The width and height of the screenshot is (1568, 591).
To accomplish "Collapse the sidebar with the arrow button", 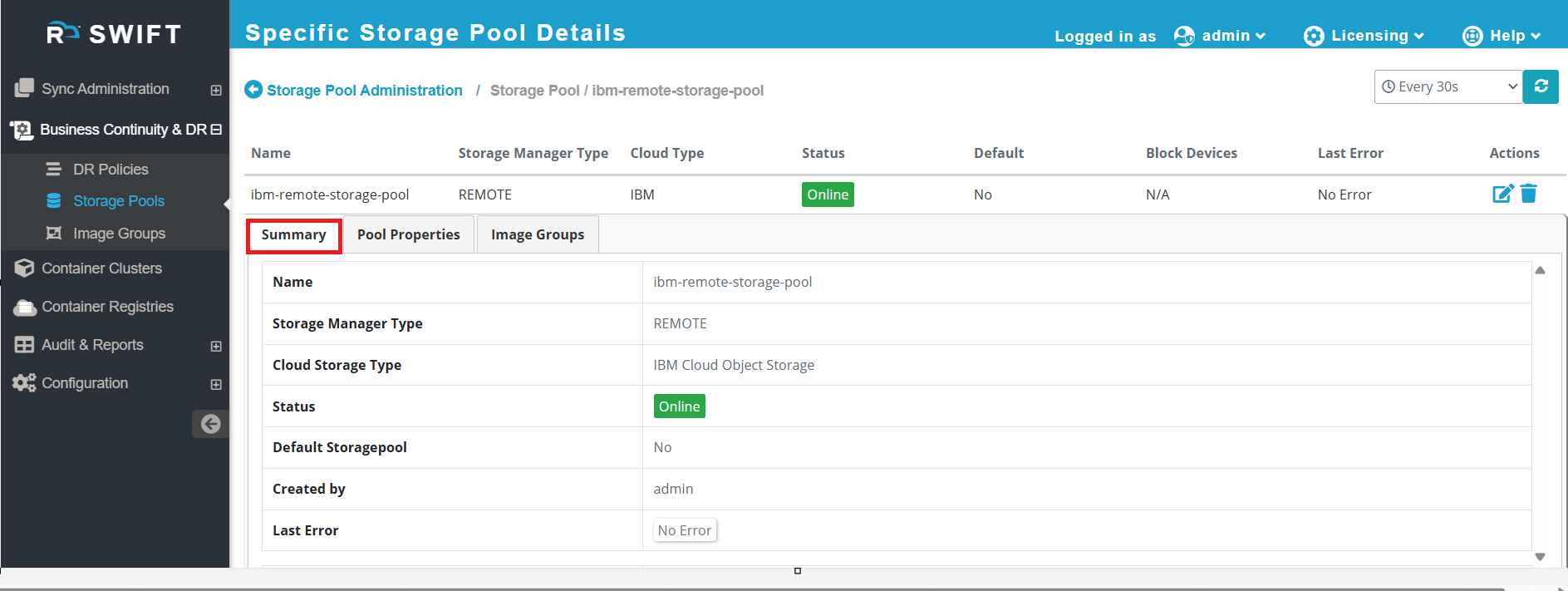I will pyautogui.click(x=211, y=424).
